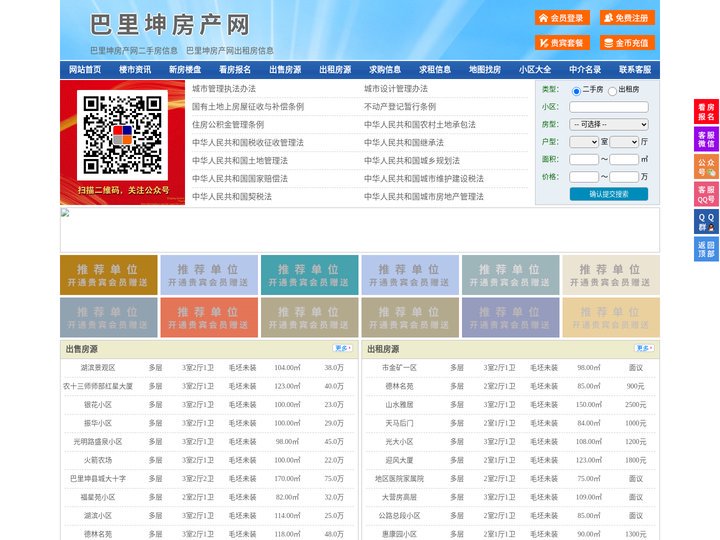Open 中介名录 navigation item
The height and width of the screenshot is (540, 720).
point(585,70)
